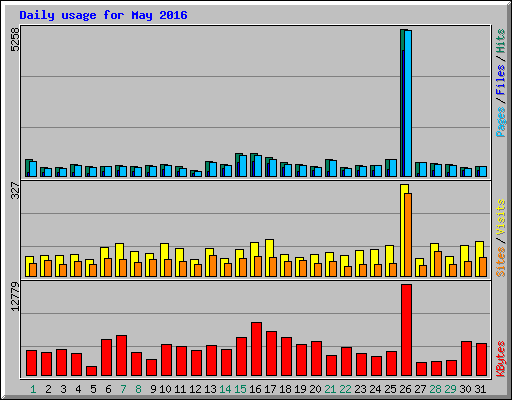
Task: Click the day 5 red KBytes bar
Action: pos(91,371)
